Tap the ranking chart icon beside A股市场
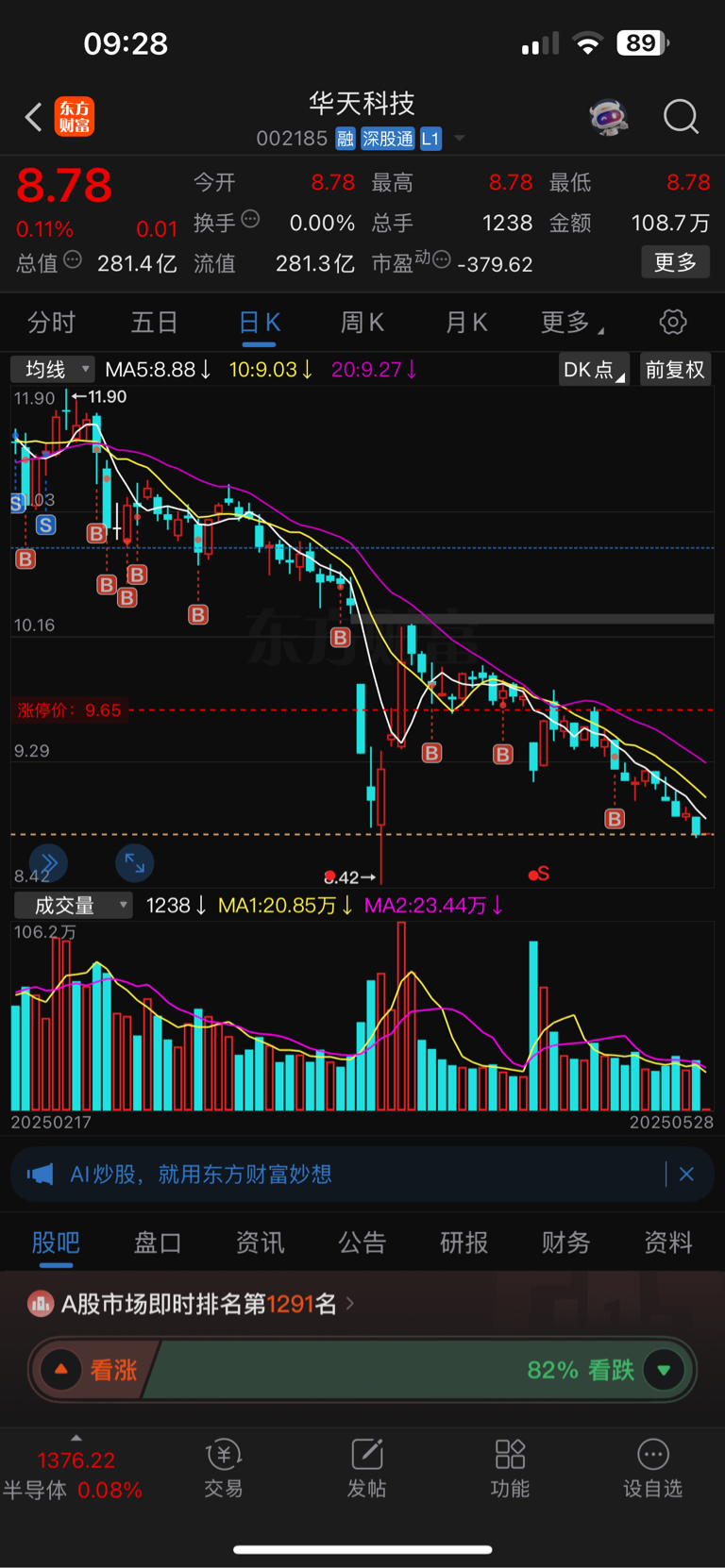The image size is (725, 1568). 41,1304
